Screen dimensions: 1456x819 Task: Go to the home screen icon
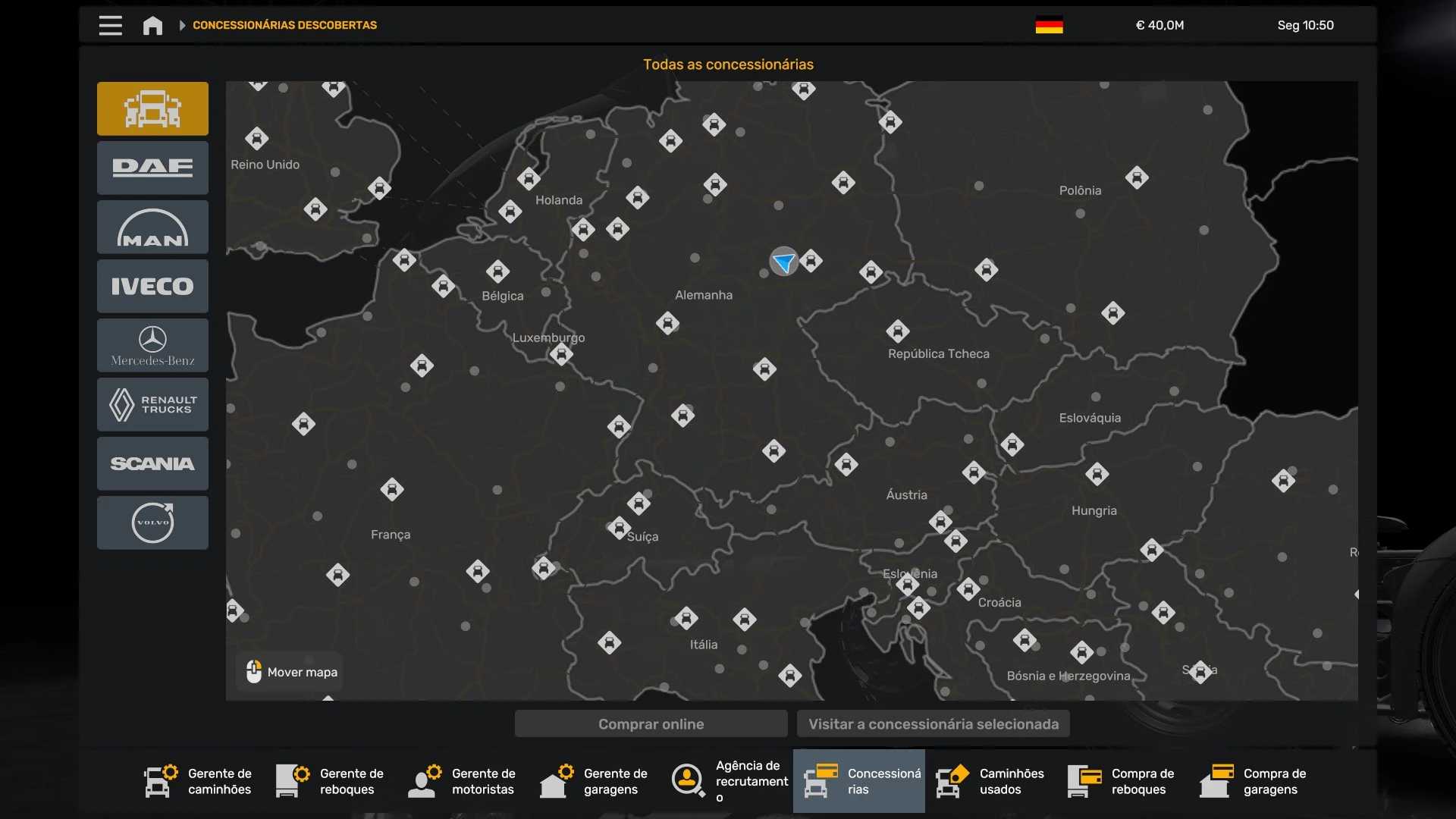click(x=152, y=25)
